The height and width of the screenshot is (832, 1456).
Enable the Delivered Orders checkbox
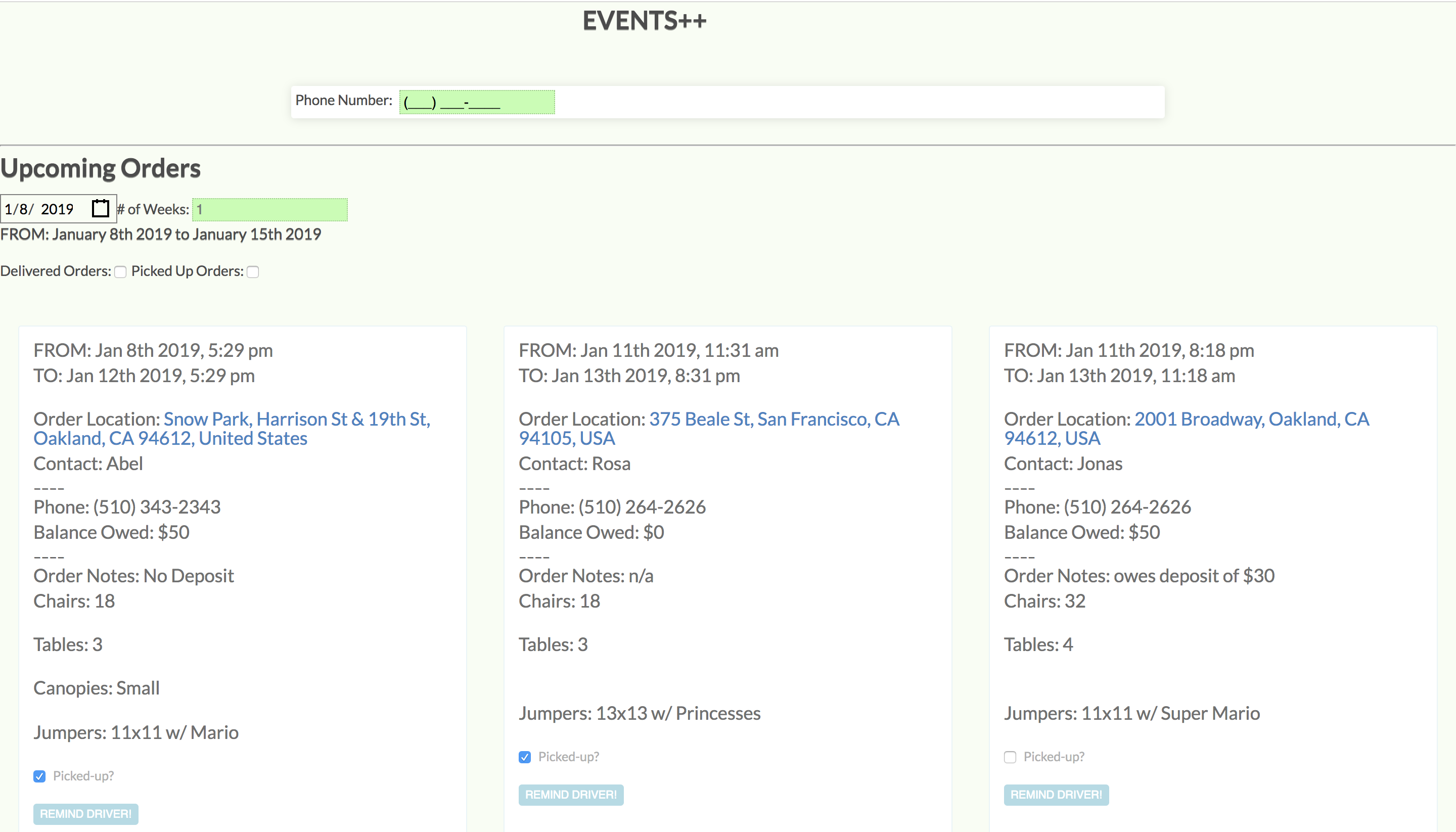coord(120,272)
